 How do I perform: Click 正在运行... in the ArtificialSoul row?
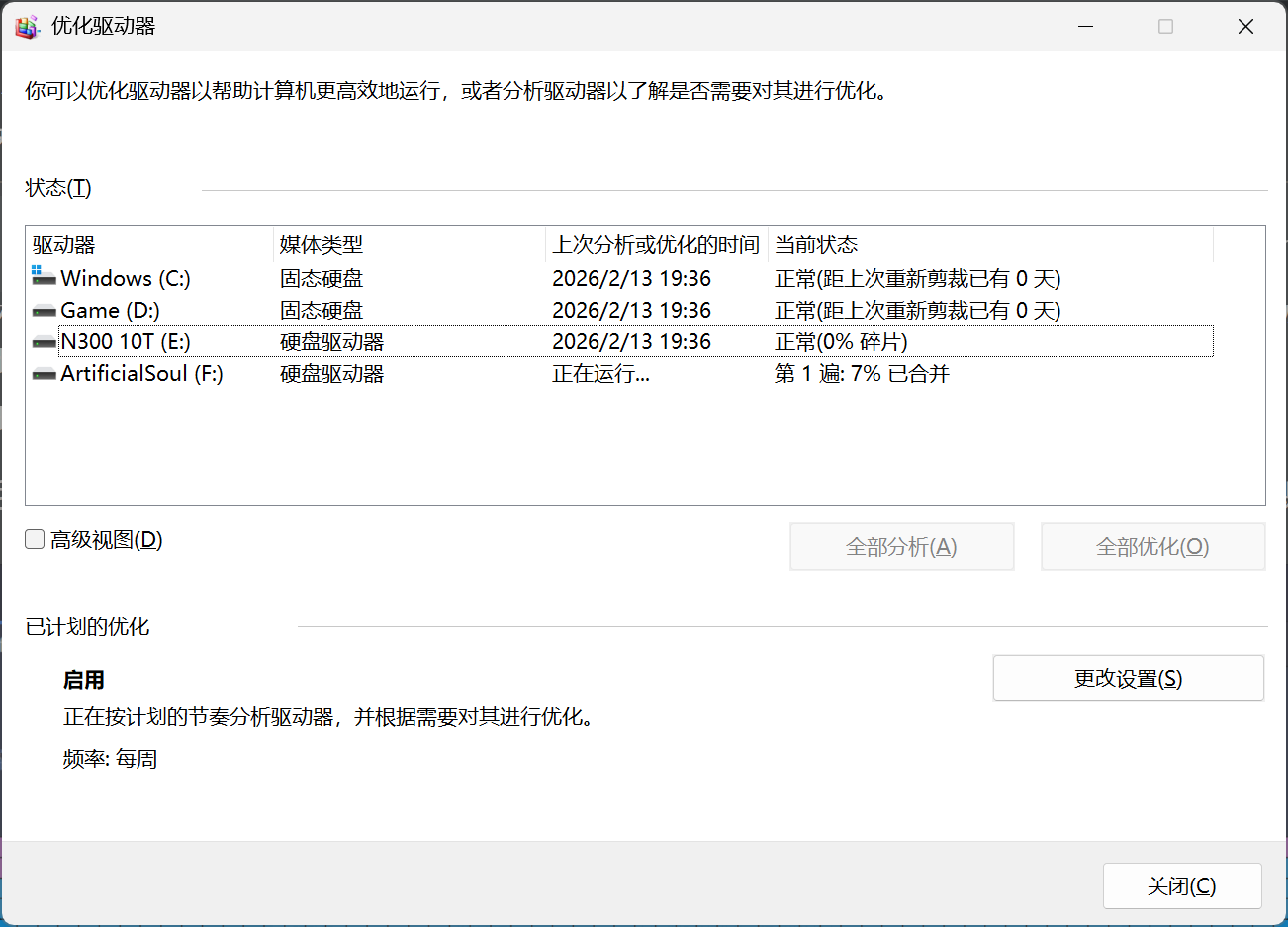600,373
